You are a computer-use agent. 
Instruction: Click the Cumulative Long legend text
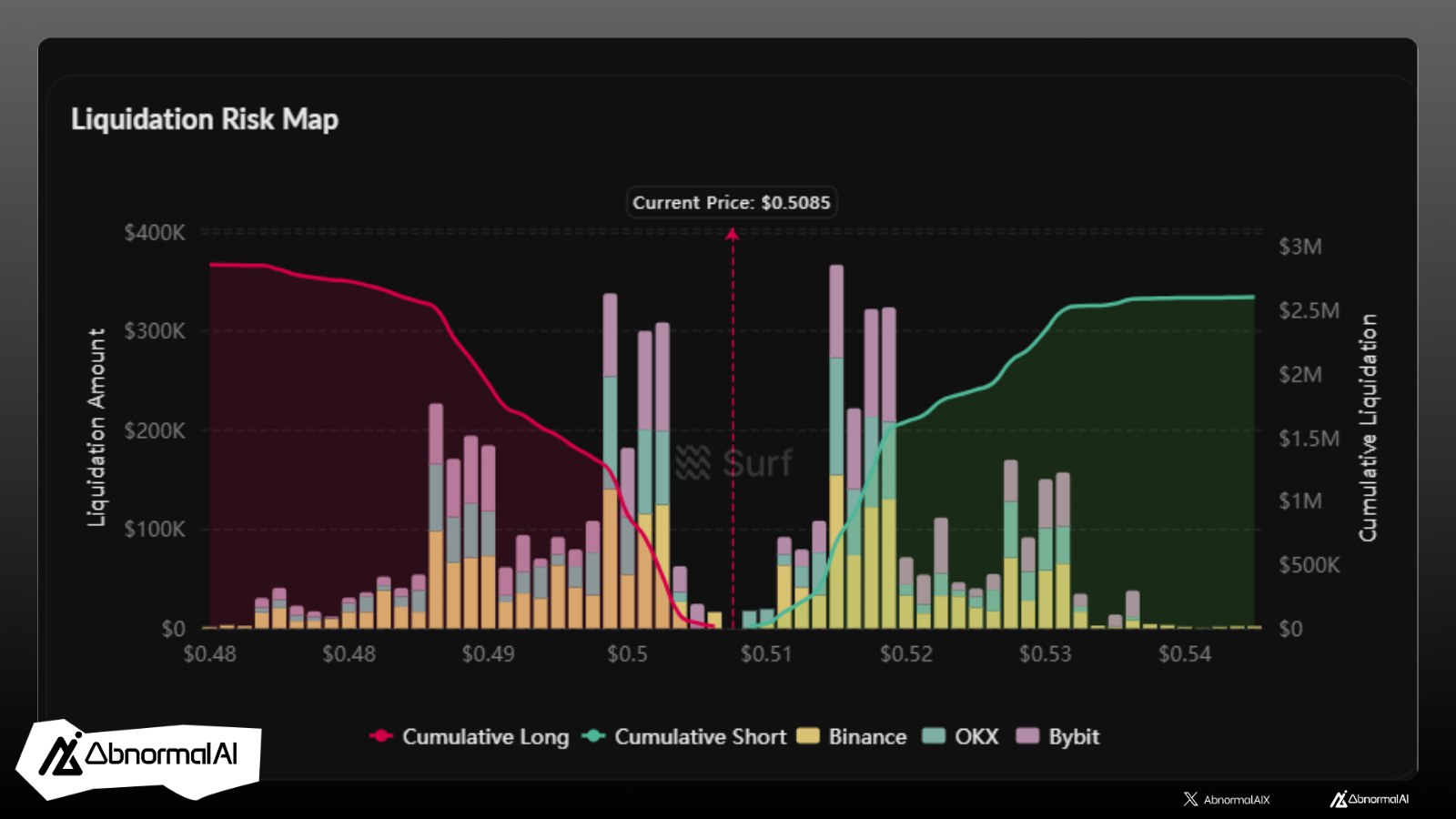(485, 736)
